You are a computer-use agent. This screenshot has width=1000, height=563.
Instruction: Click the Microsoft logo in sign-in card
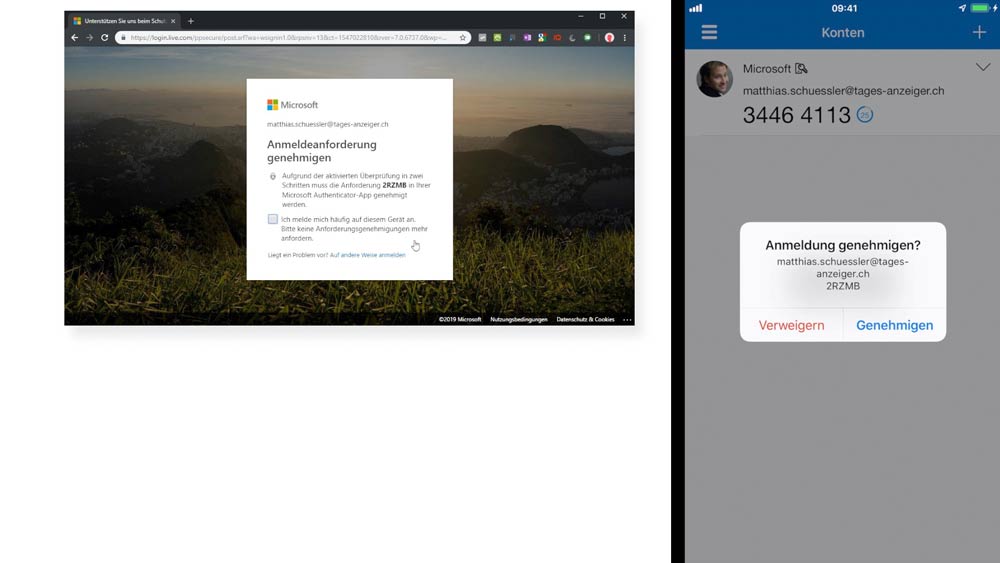point(292,105)
